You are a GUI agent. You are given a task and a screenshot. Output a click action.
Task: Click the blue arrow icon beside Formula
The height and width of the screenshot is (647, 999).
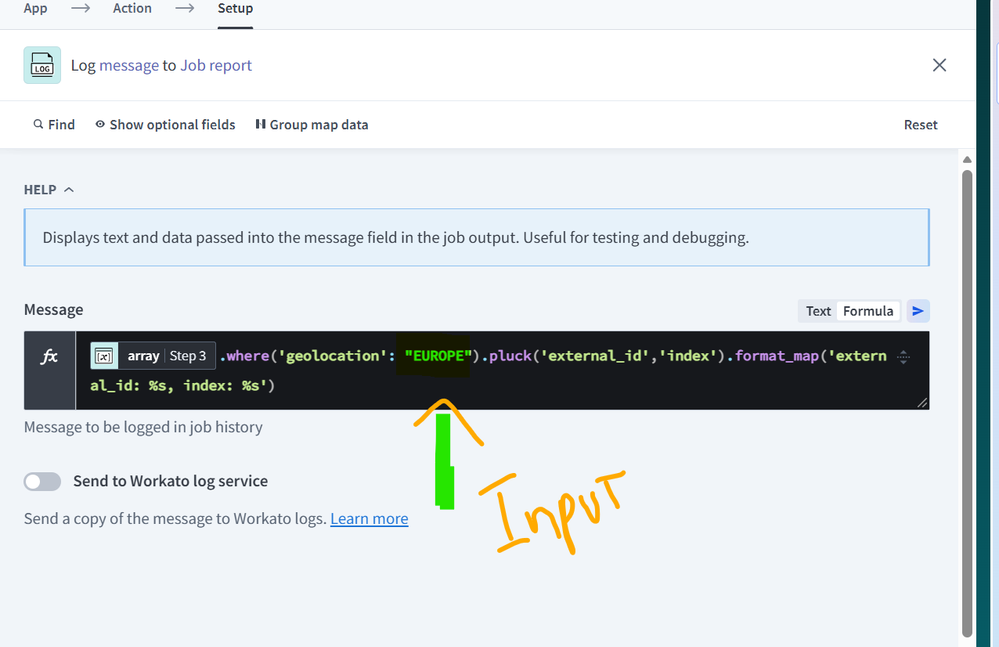(918, 311)
